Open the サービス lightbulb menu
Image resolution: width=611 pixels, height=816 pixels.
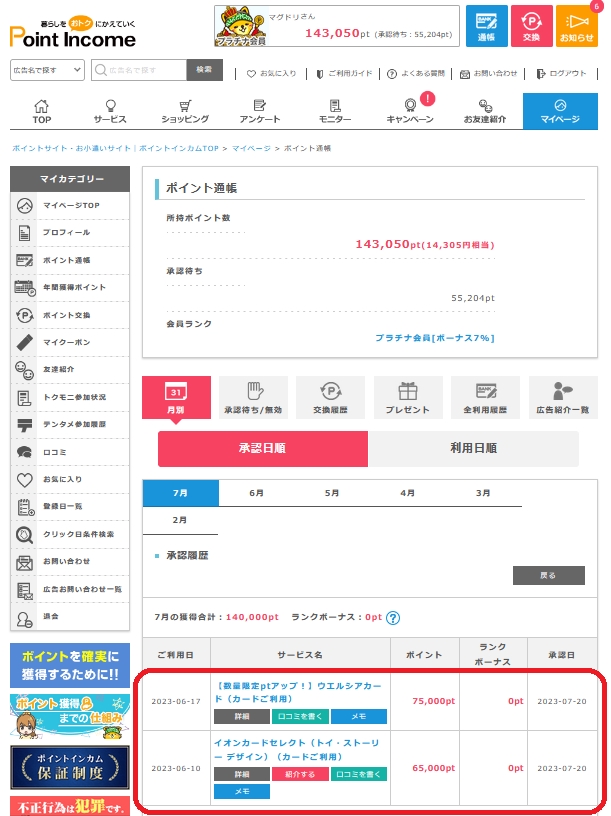pyautogui.click(x=110, y=111)
